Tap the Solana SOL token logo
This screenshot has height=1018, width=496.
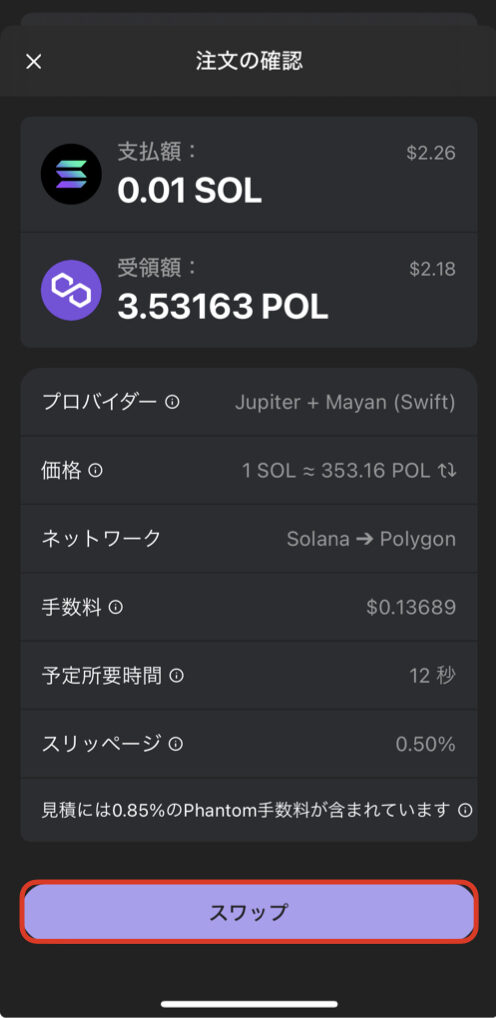(71, 174)
